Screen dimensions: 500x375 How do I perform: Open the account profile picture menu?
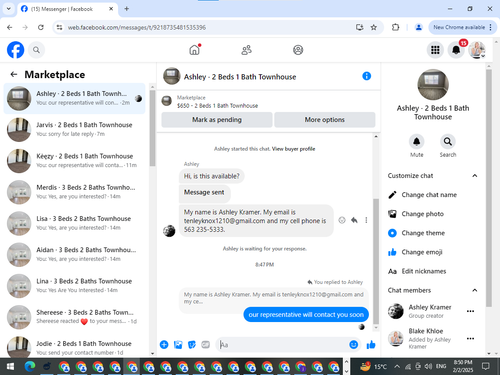(477, 50)
